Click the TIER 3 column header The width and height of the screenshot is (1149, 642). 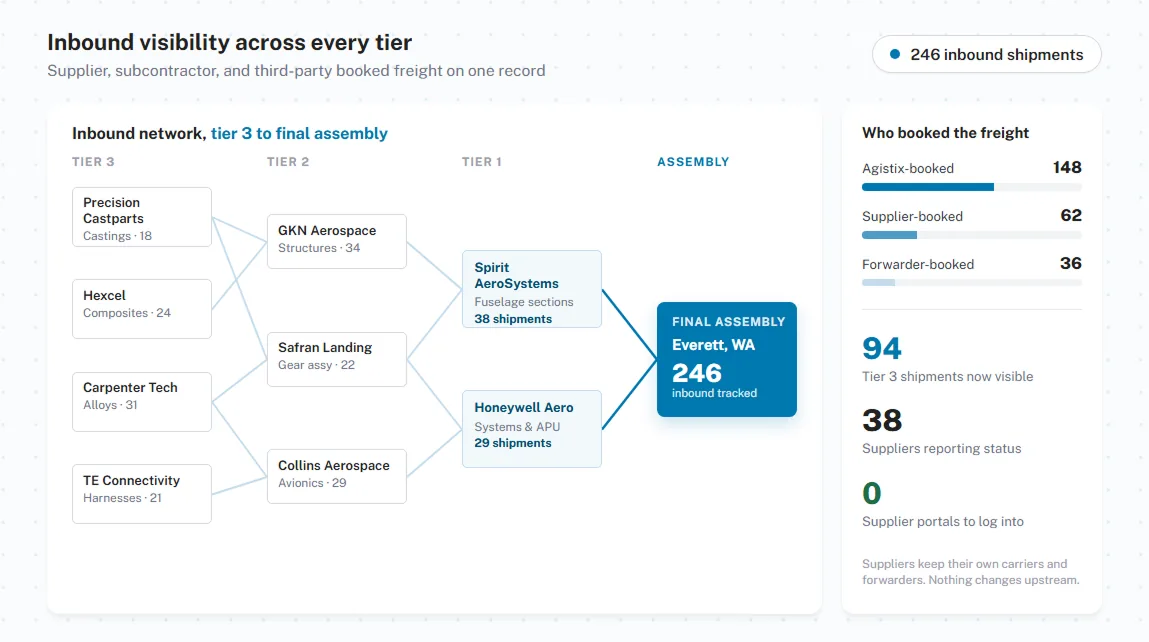[x=93, y=162]
